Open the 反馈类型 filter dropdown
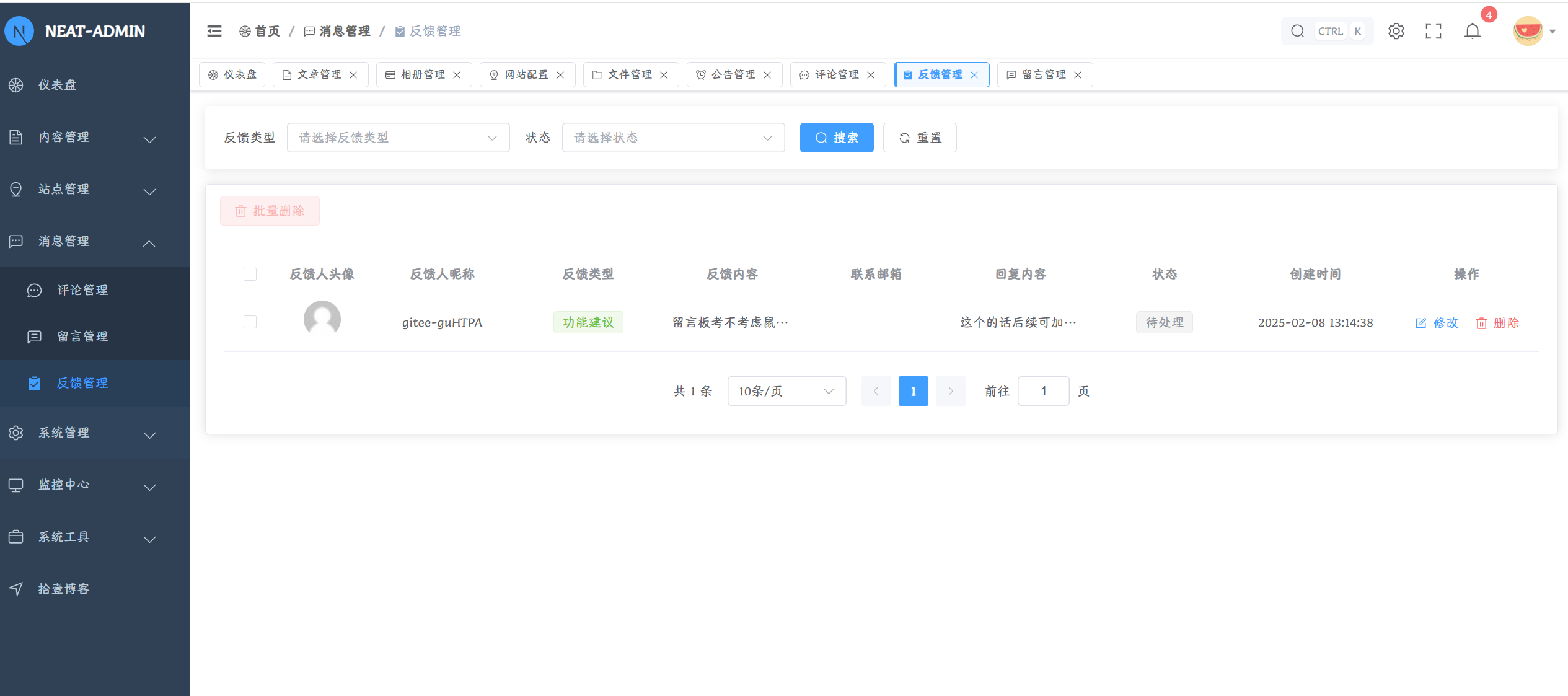Screen dimensions: 1568x696 click(x=398, y=138)
